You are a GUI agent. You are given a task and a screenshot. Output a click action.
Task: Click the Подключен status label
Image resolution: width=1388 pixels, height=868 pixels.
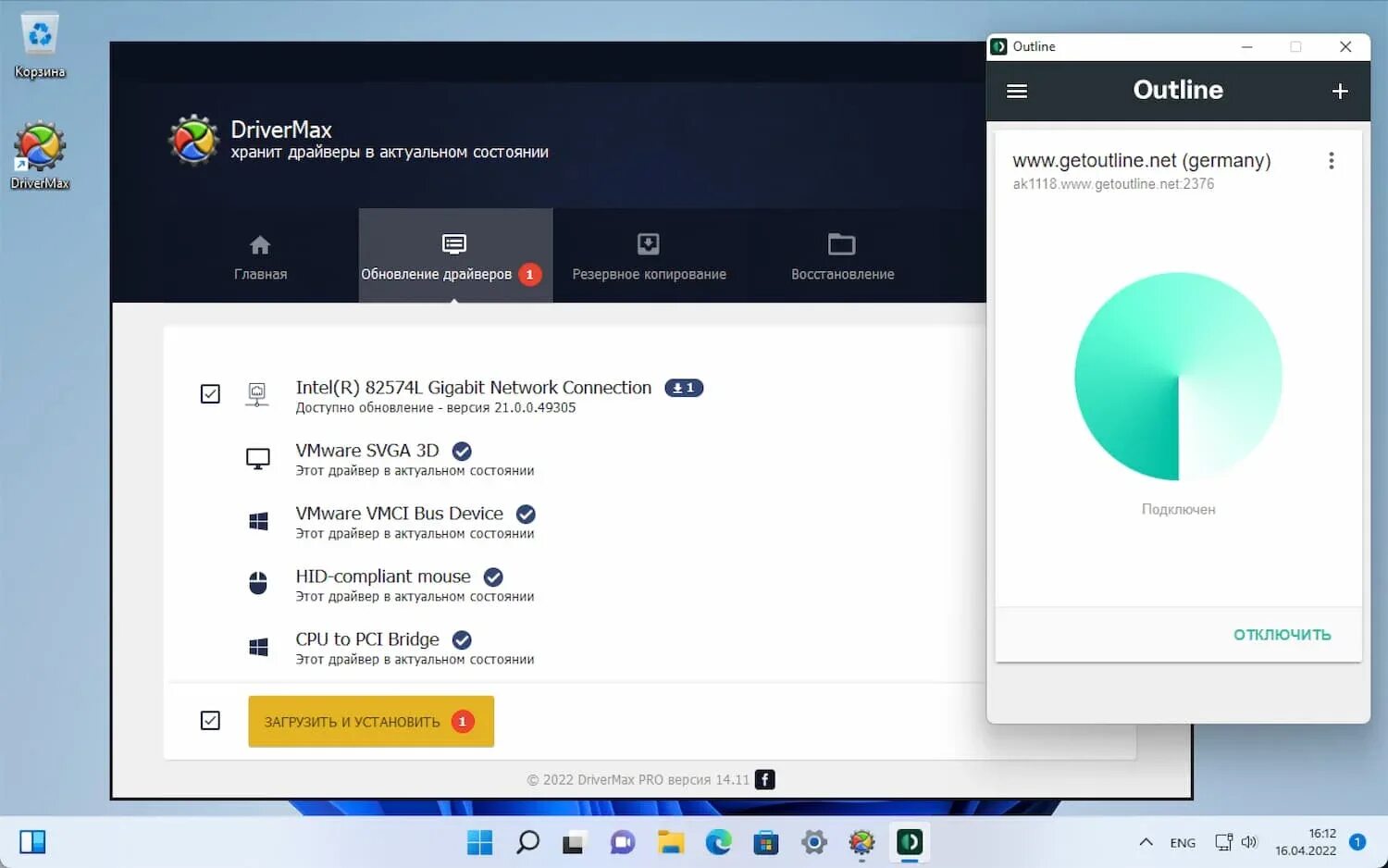tap(1178, 509)
